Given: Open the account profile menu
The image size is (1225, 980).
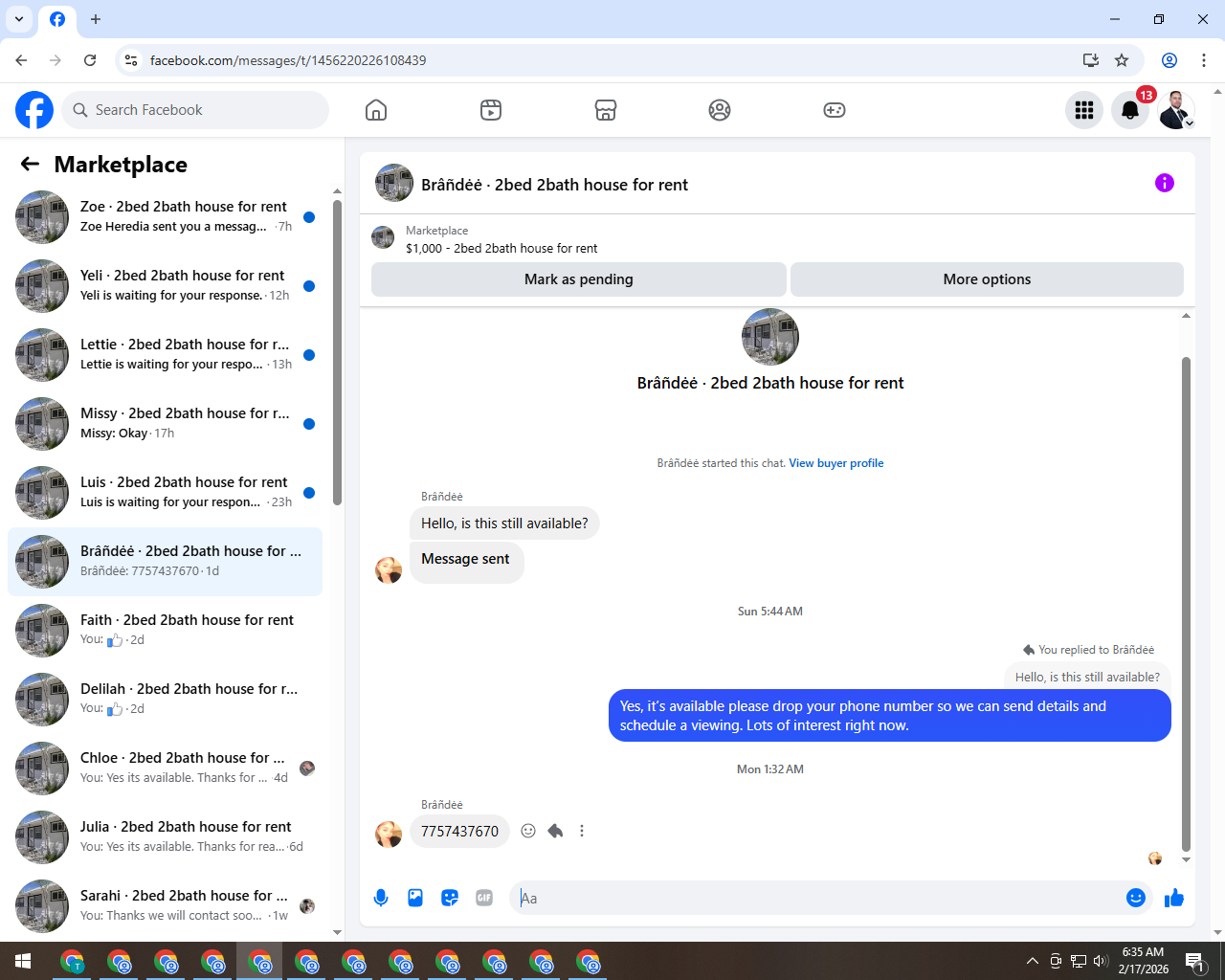Looking at the screenshot, I should (1176, 110).
